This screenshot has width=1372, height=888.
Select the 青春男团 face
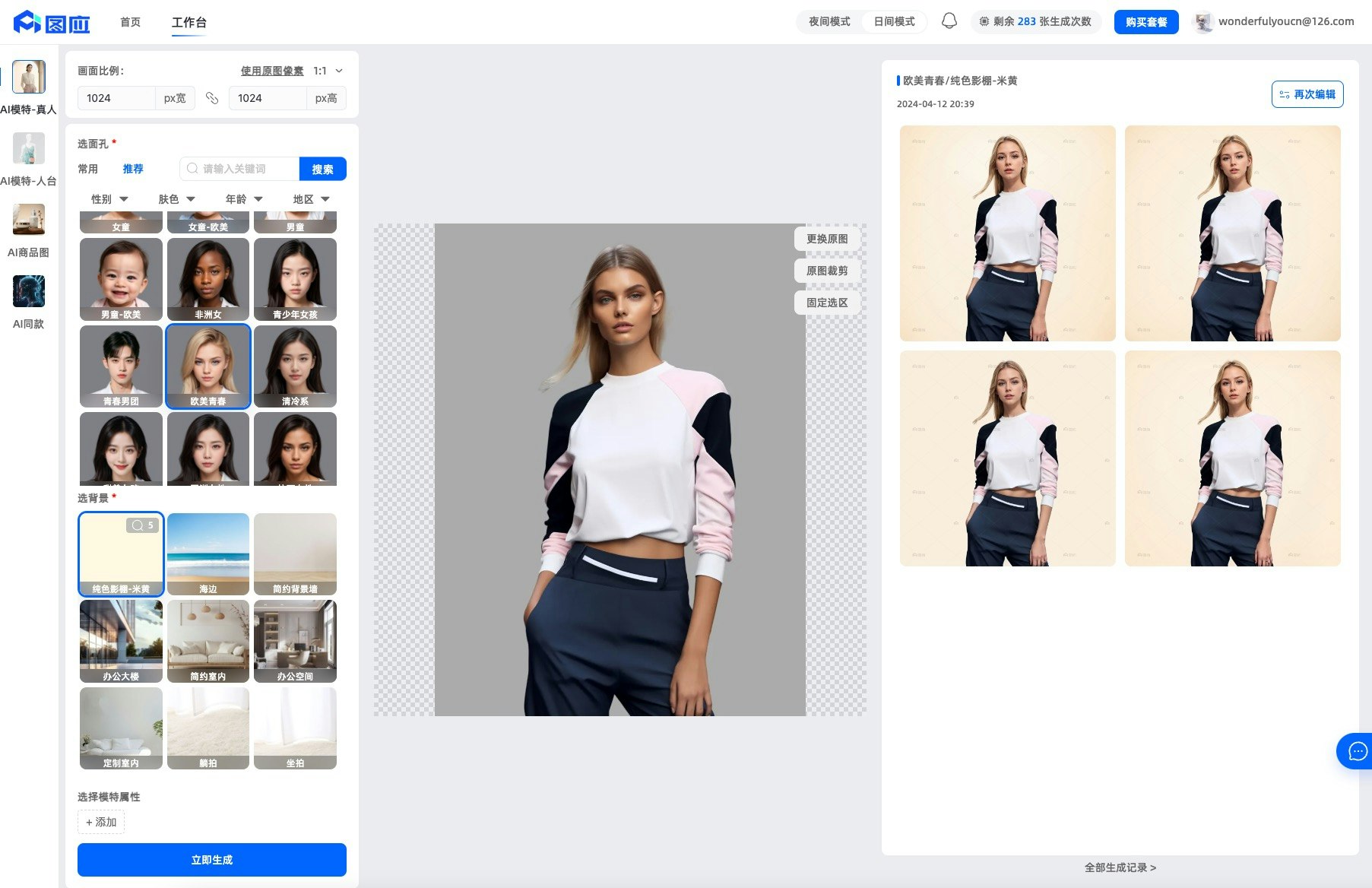pyautogui.click(x=121, y=366)
